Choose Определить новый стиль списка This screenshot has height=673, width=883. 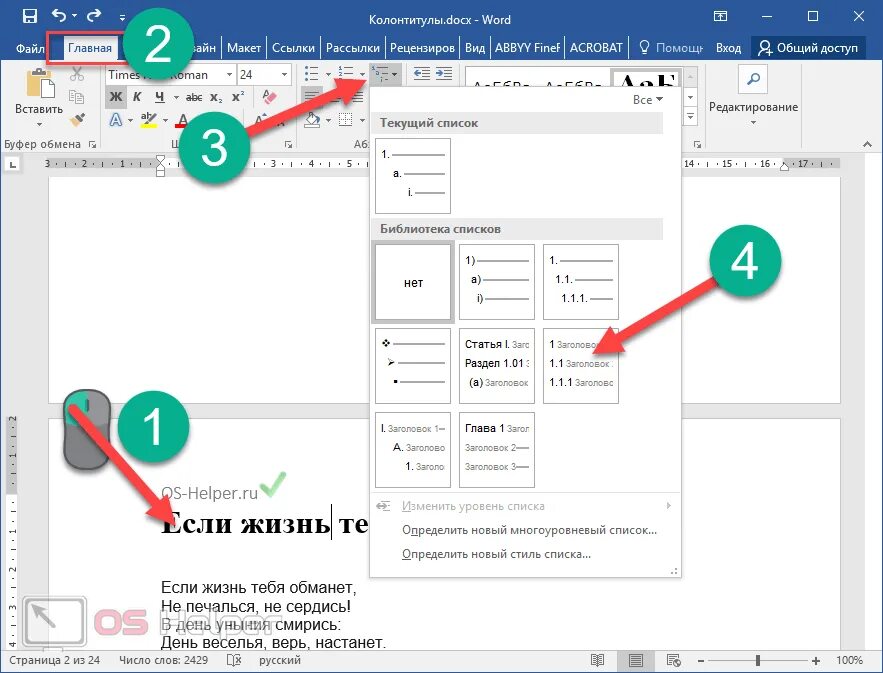496,554
